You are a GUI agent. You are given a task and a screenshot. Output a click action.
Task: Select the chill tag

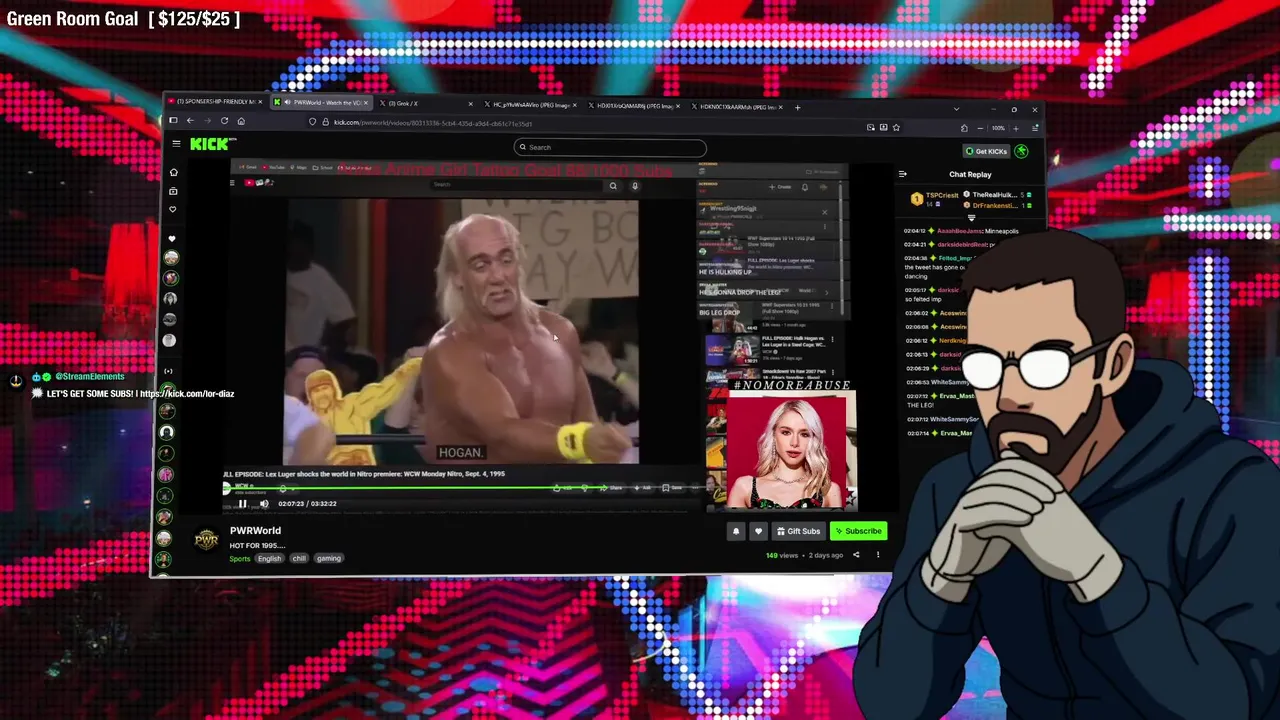[x=299, y=558]
